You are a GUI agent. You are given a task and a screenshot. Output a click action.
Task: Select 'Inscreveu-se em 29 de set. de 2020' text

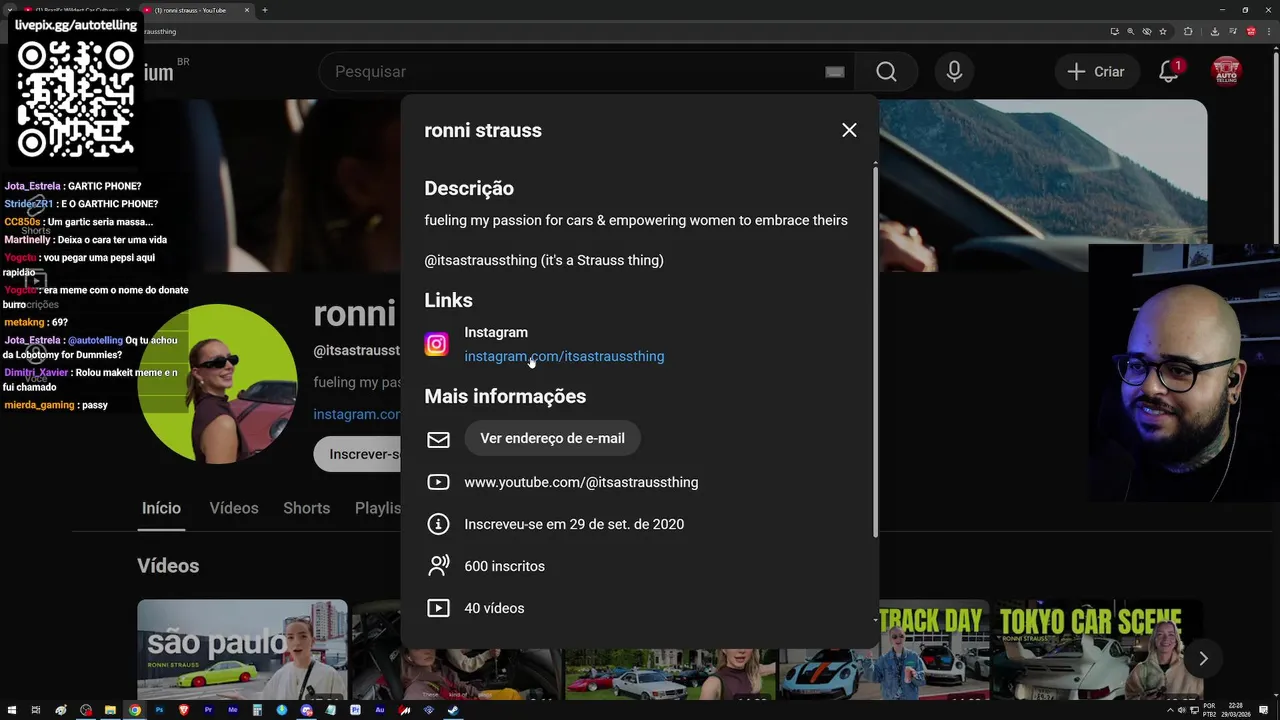tap(574, 524)
